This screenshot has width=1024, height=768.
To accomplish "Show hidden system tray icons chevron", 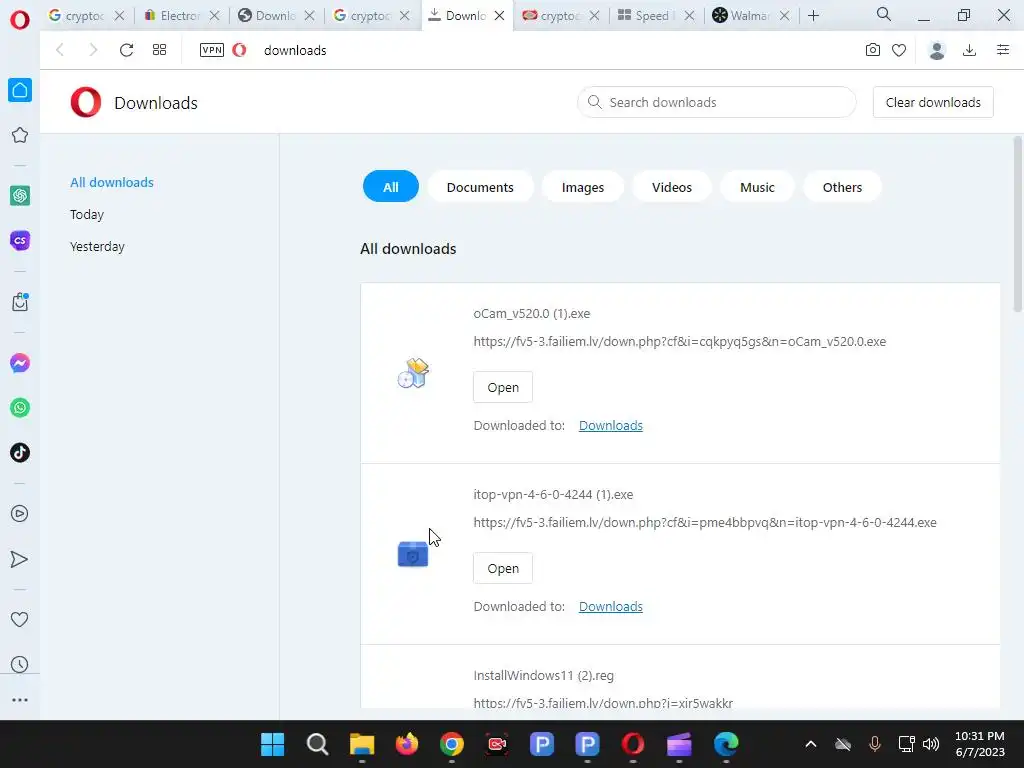I will (810, 744).
